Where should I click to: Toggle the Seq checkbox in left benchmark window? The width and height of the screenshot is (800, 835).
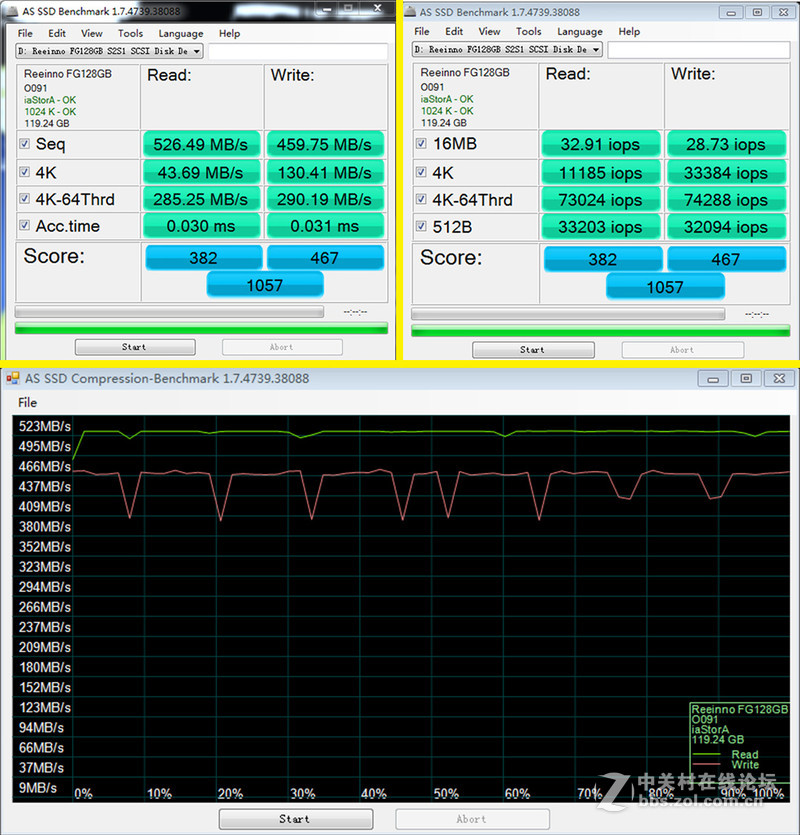(24, 143)
